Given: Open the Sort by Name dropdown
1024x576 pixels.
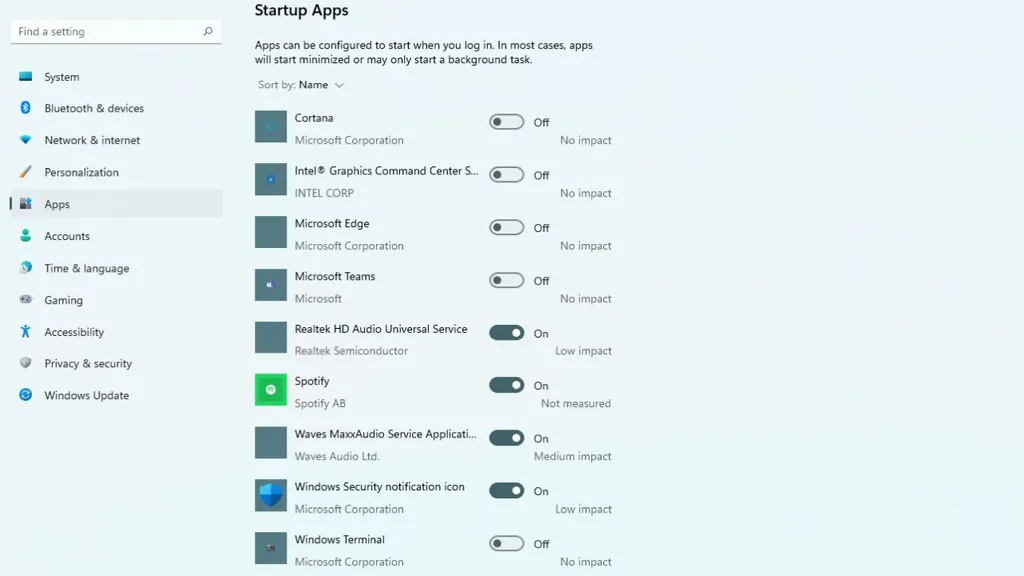Looking at the screenshot, I should [x=321, y=85].
